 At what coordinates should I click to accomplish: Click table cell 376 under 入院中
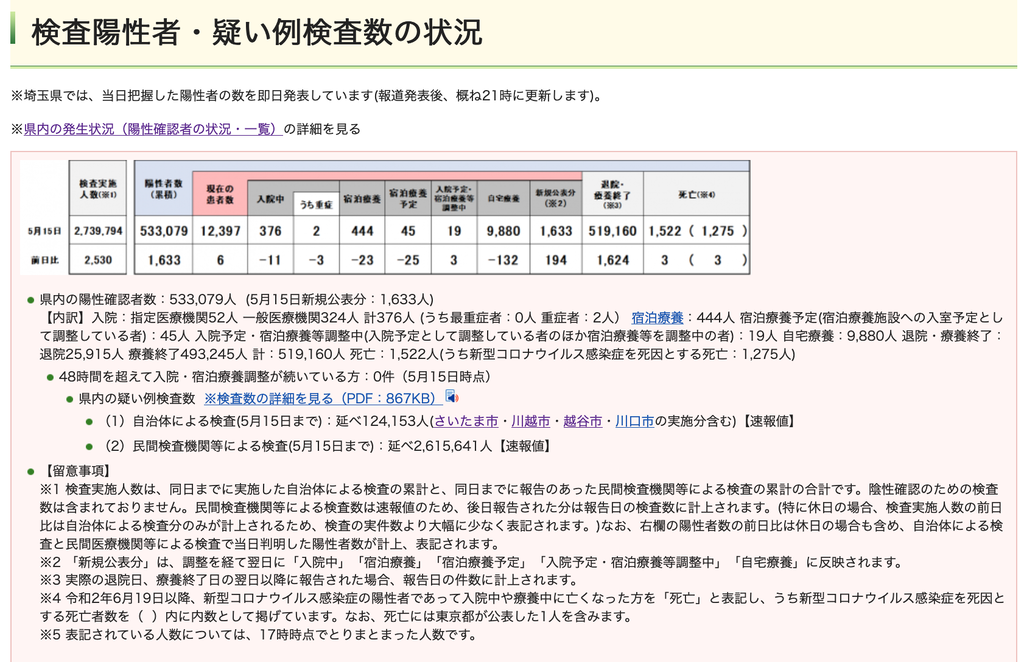point(270,231)
